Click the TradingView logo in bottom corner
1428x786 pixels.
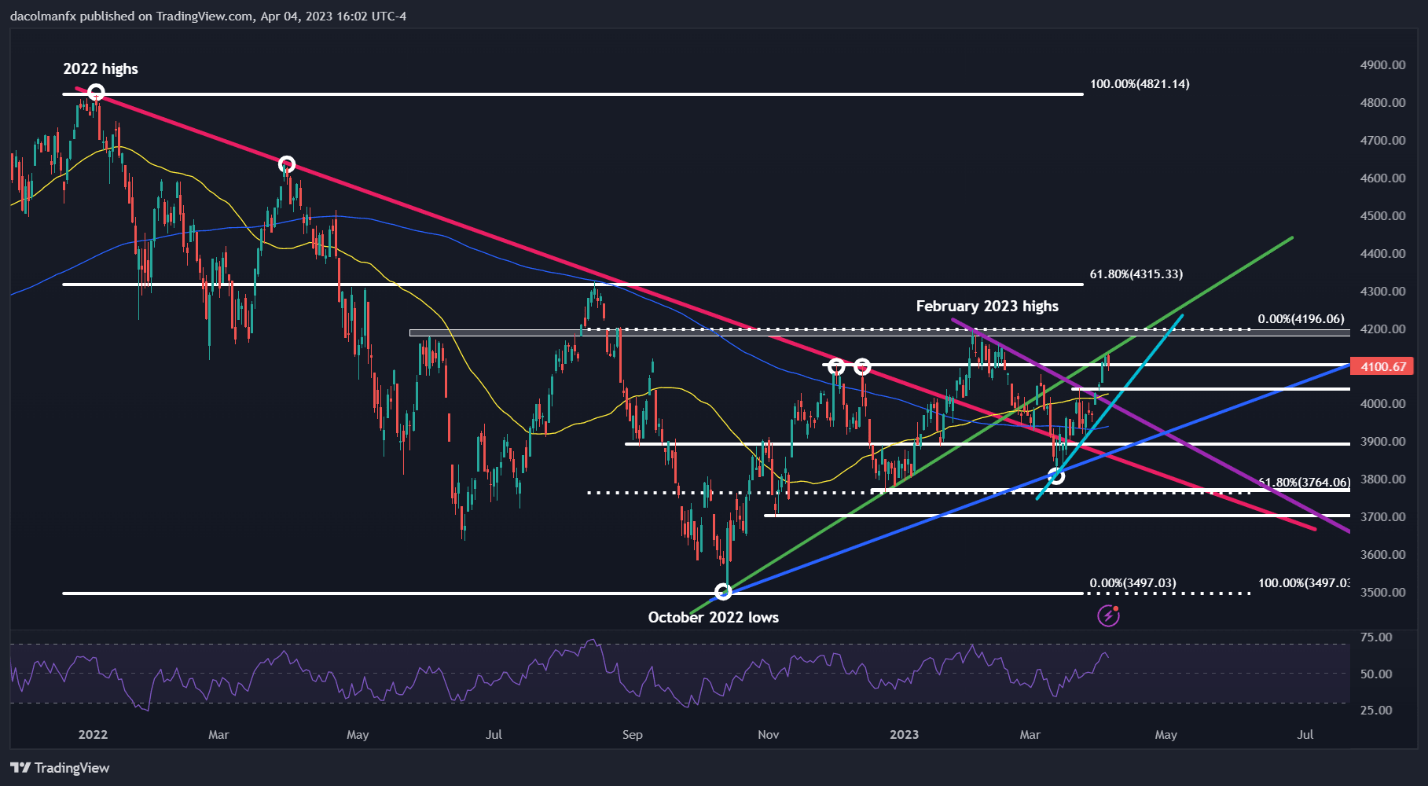tap(60, 768)
